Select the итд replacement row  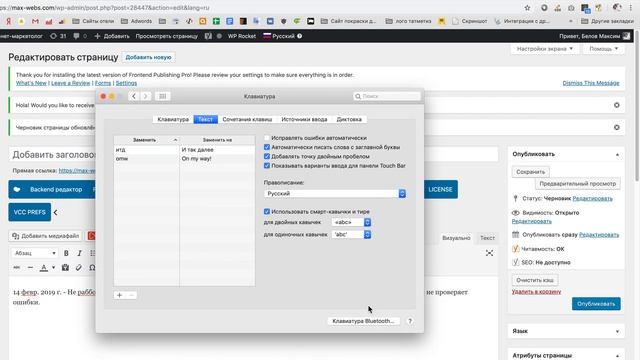coord(184,150)
